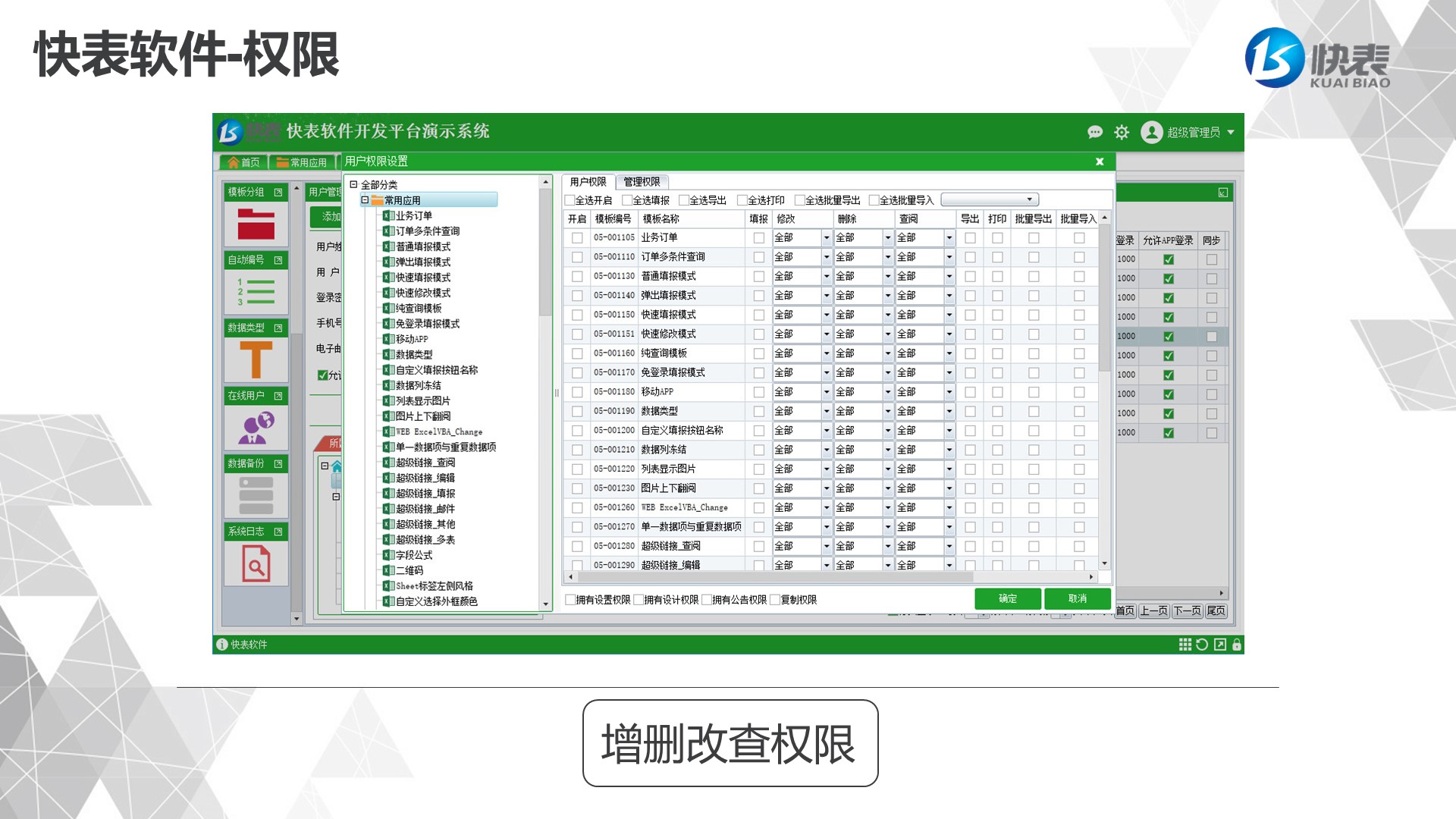1456x819 pixels.
Task: Open 查询 dropdown for 普通填报模式 row
Action: coord(949,277)
